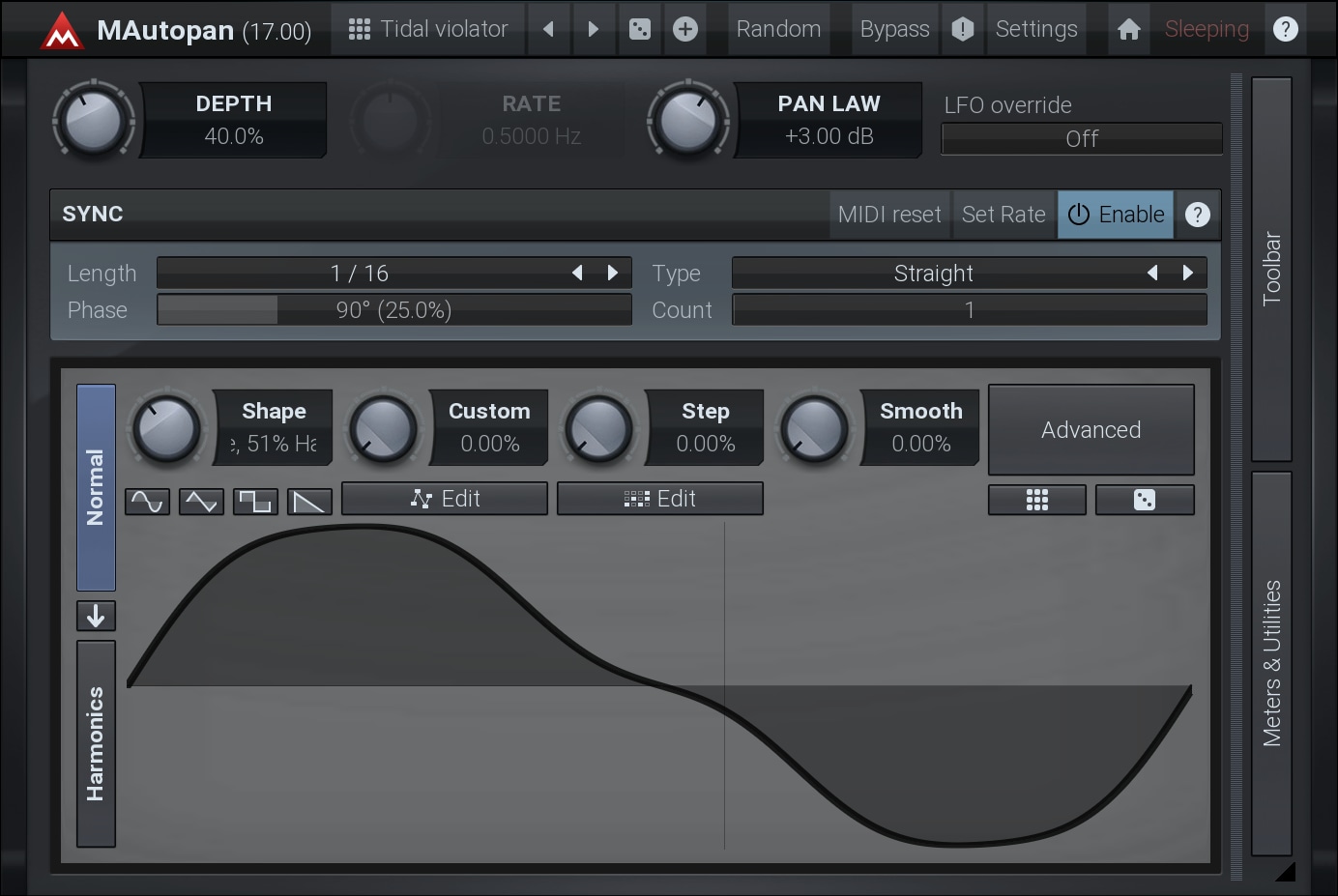This screenshot has height=896, width=1338.
Task: Select the square wave shape icon
Action: click(x=255, y=502)
